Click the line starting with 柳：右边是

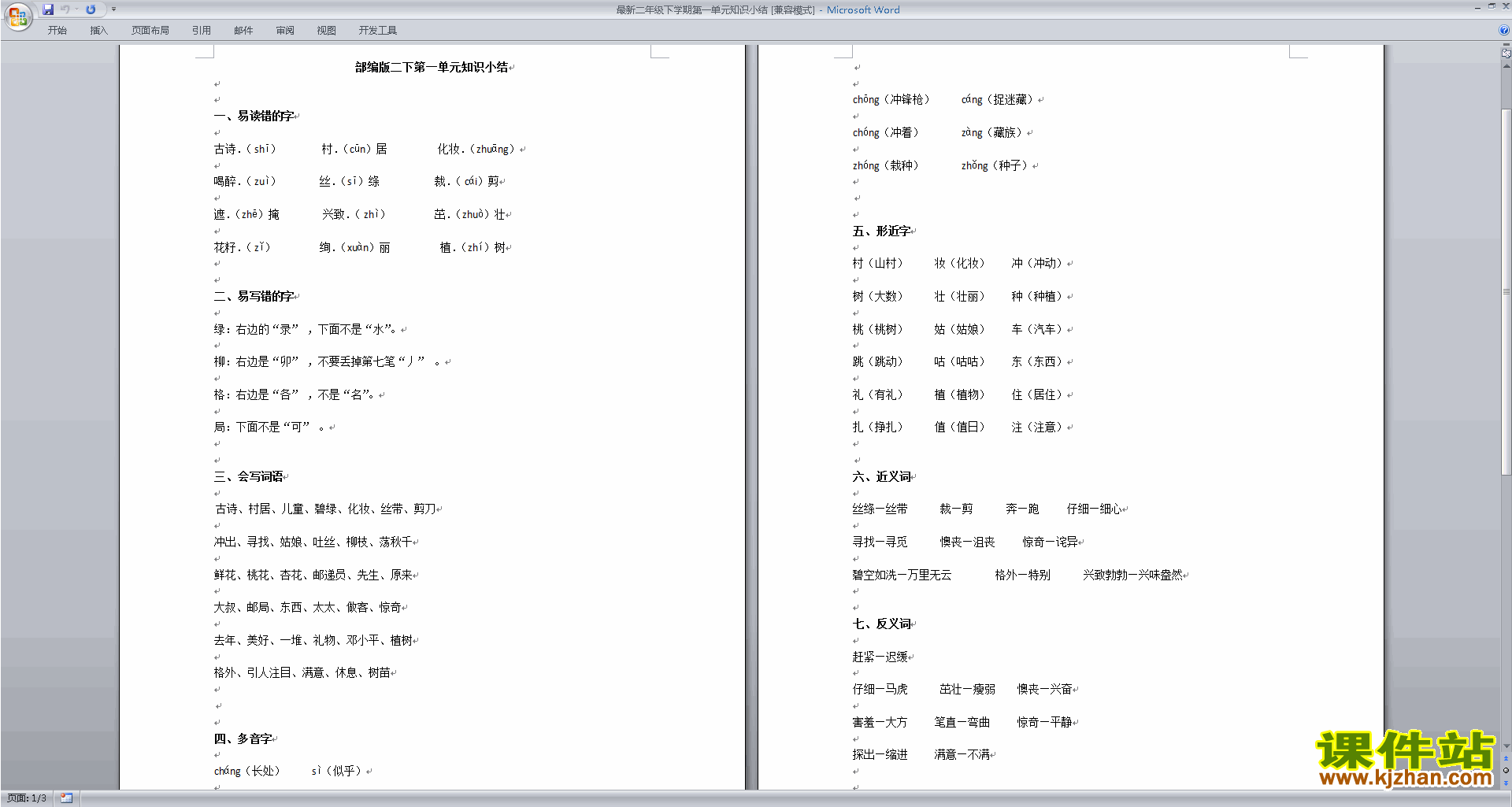328,362
